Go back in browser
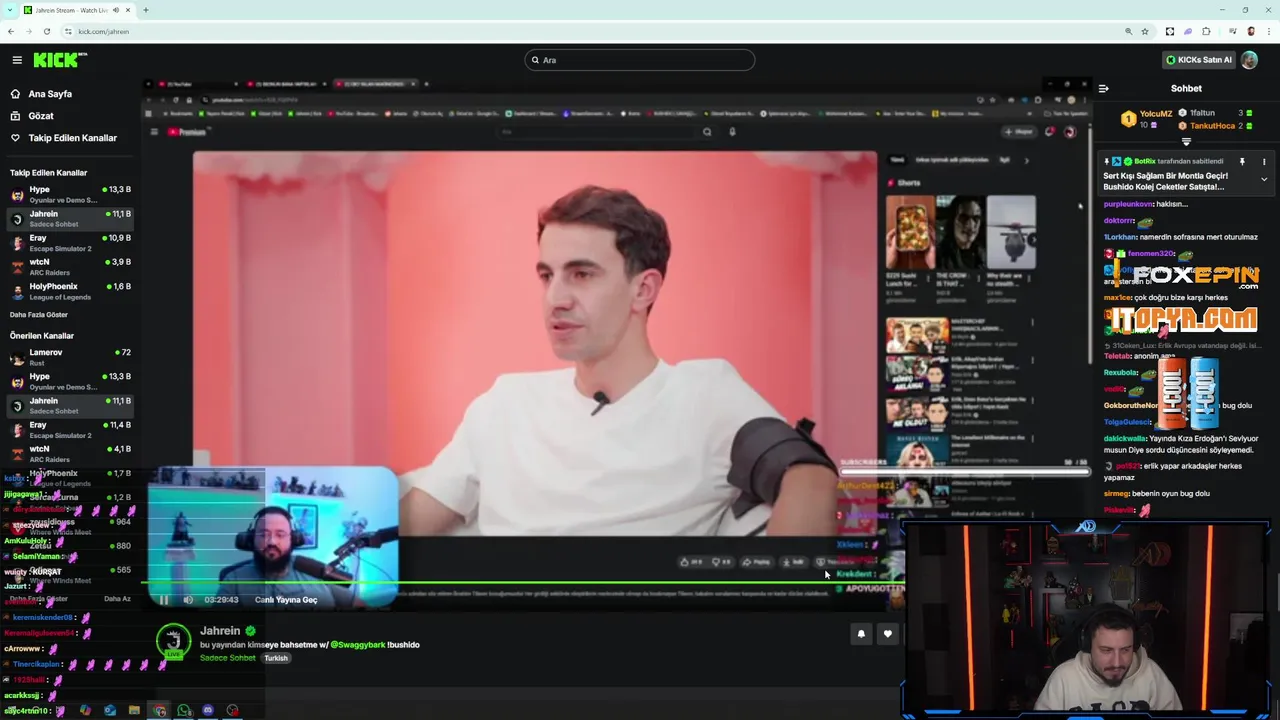Image resolution: width=1280 pixels, height=720 pixels. pos(11,31)
